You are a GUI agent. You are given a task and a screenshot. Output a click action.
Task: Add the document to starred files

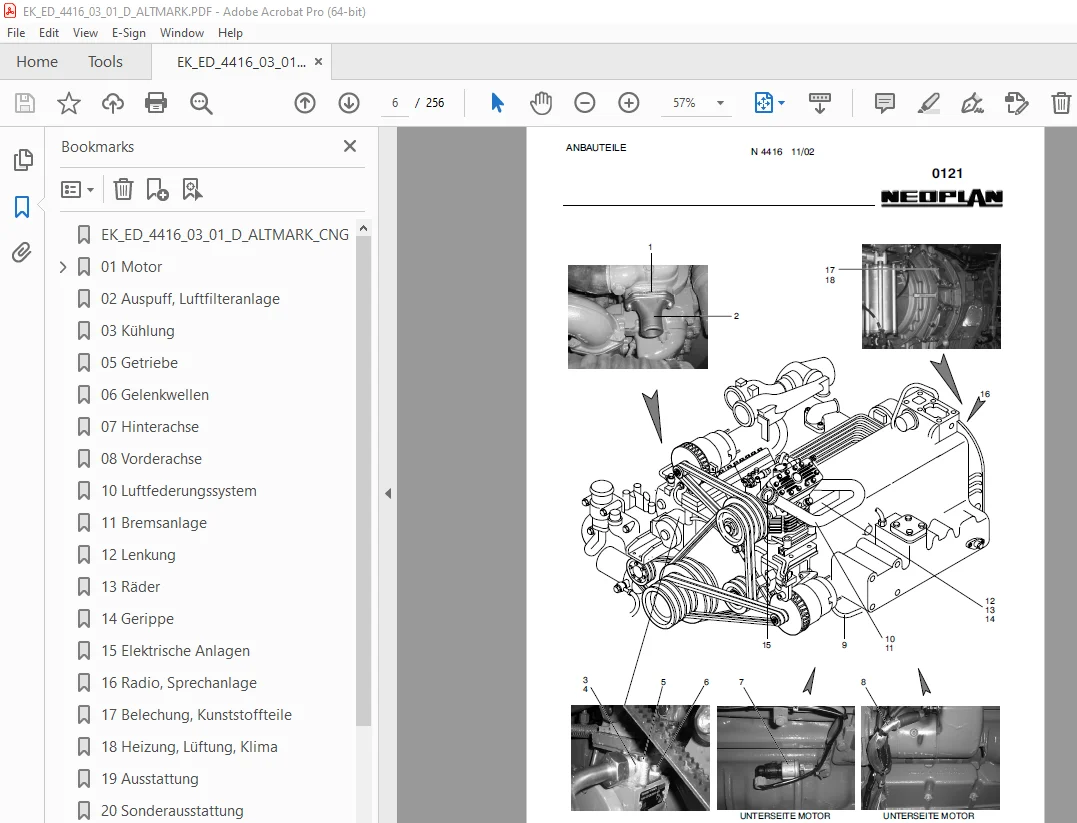[x=69, y=103]
